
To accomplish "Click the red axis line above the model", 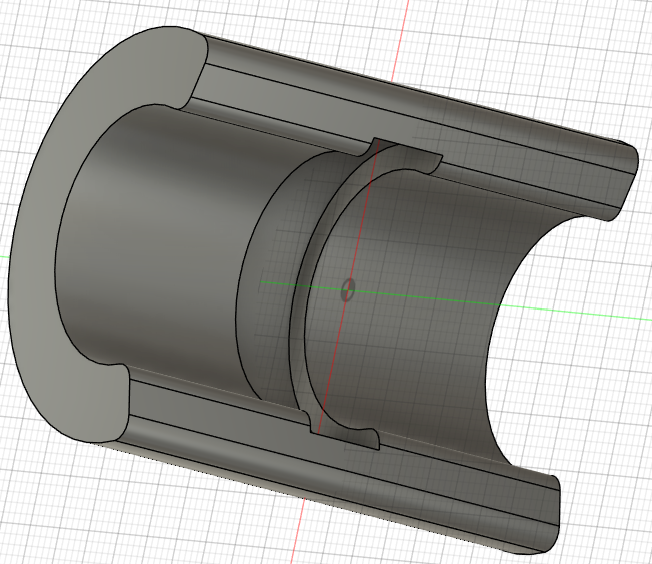I will [400, 41].
